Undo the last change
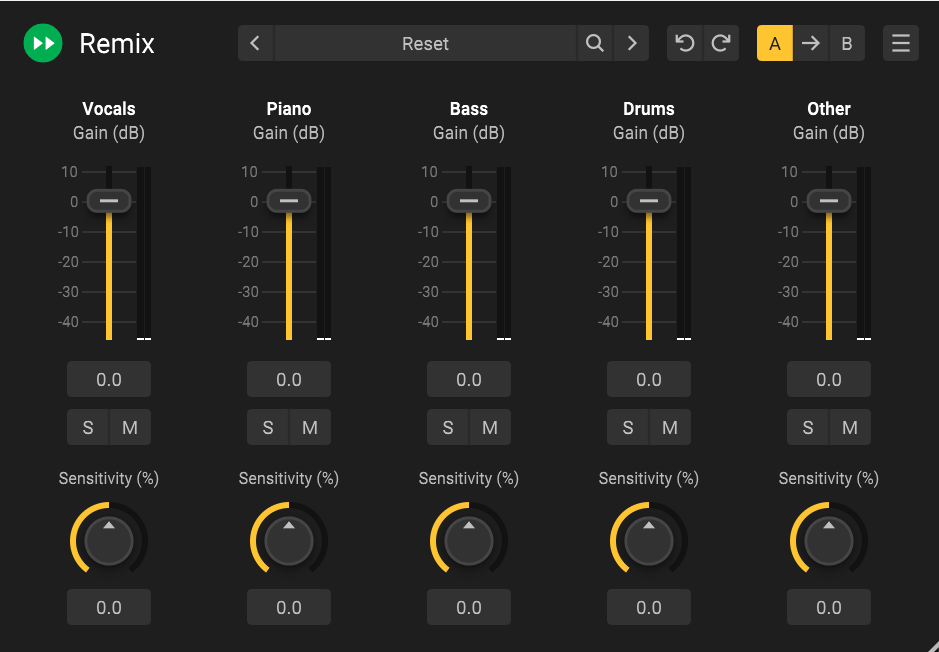939x652 pixels. pos(685,44)
